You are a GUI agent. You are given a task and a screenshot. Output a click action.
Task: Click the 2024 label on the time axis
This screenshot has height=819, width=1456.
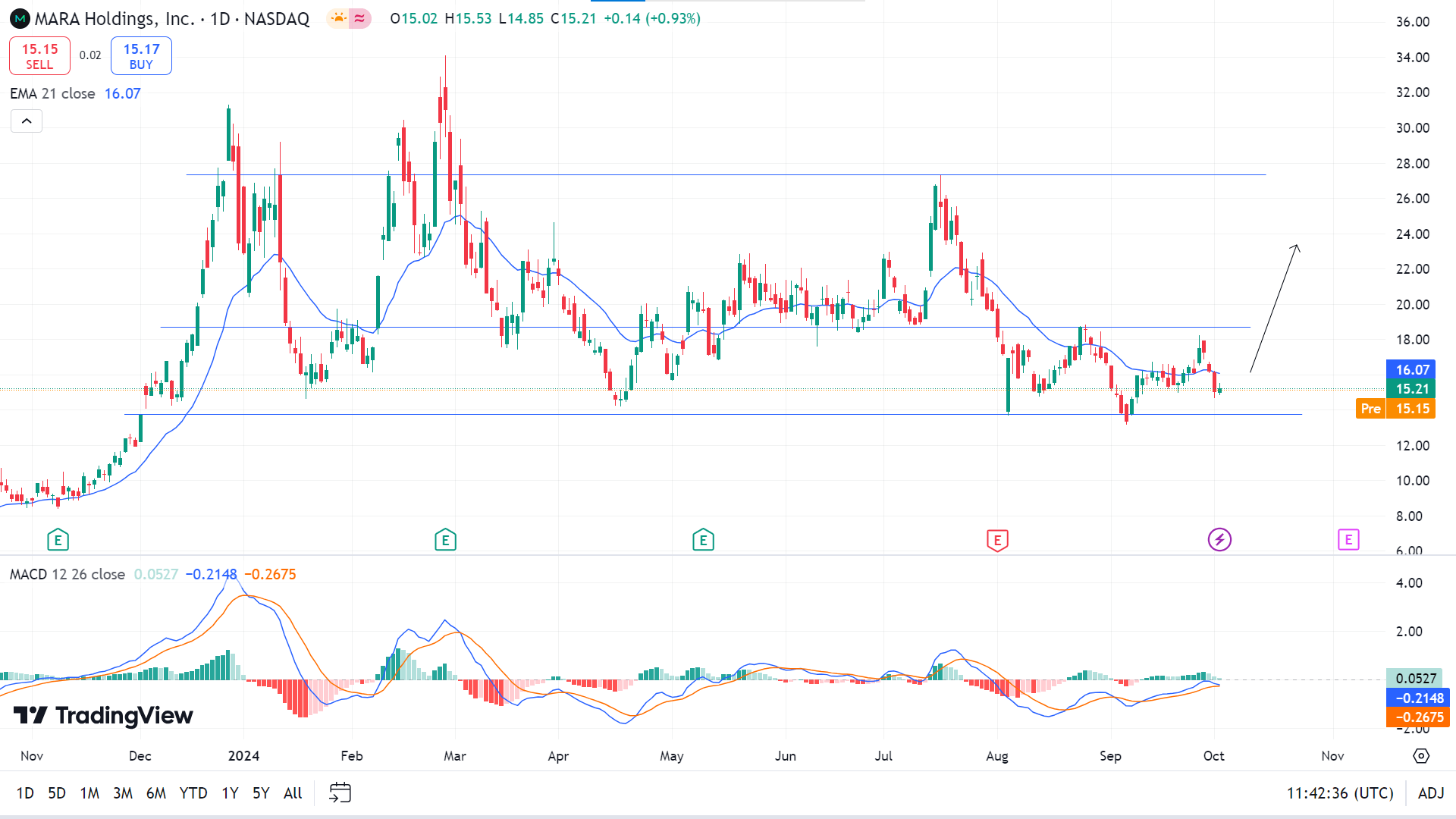pos(243,756)
